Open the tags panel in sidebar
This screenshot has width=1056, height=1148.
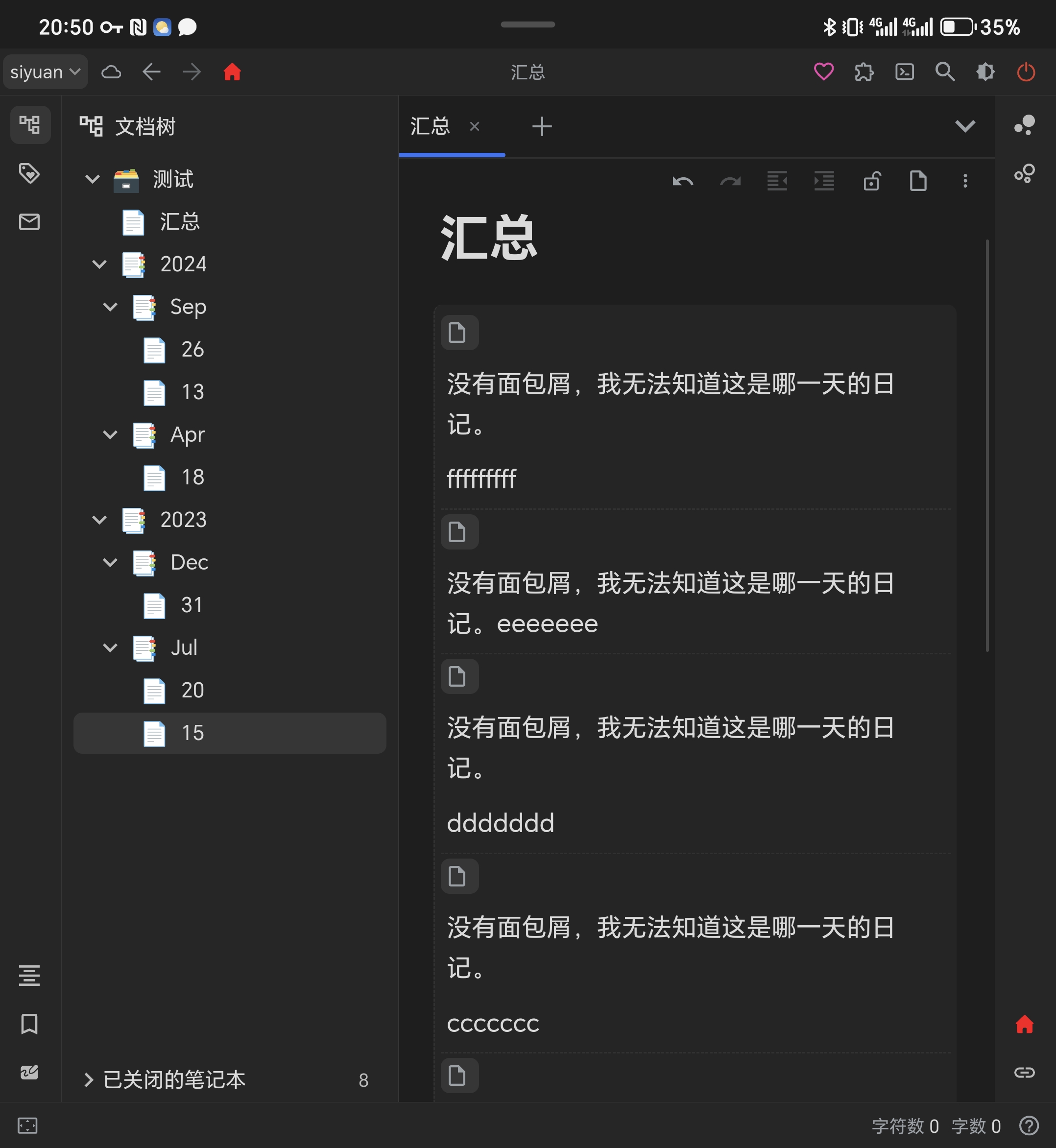click(x=30, y=173)
